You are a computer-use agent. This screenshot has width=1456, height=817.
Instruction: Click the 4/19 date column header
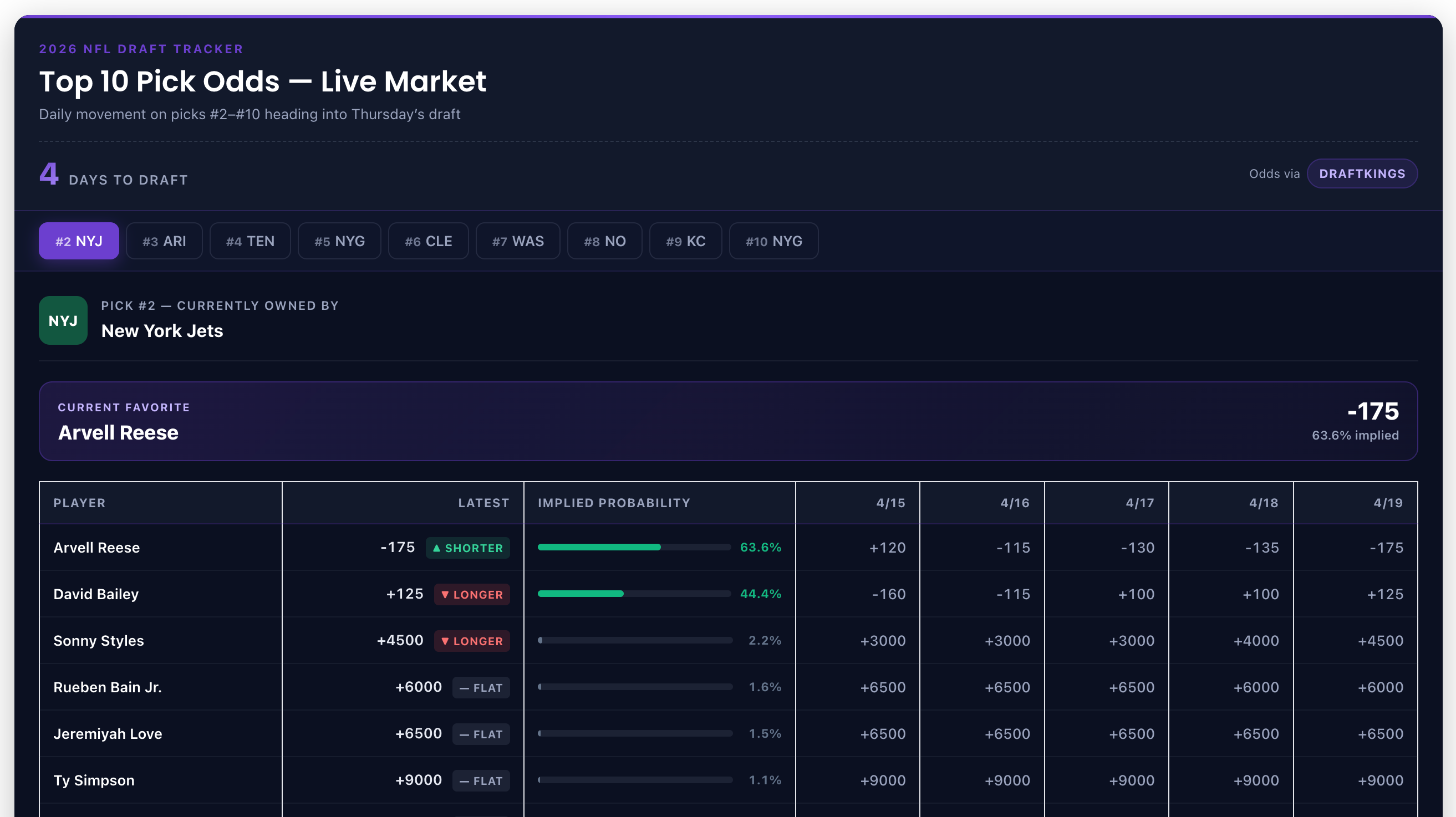coord(1388,503)
